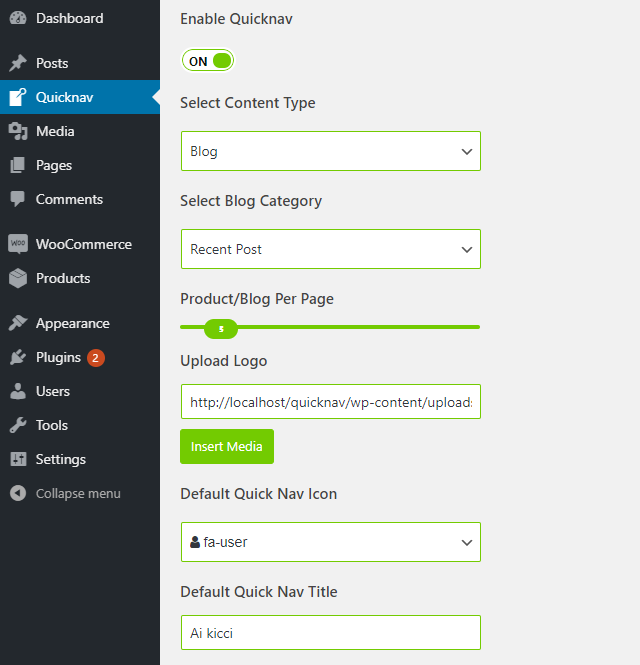Open the Default Quick Nav Icon dropdown
Viewport: 640px width, 665px height.
(331, 542)
